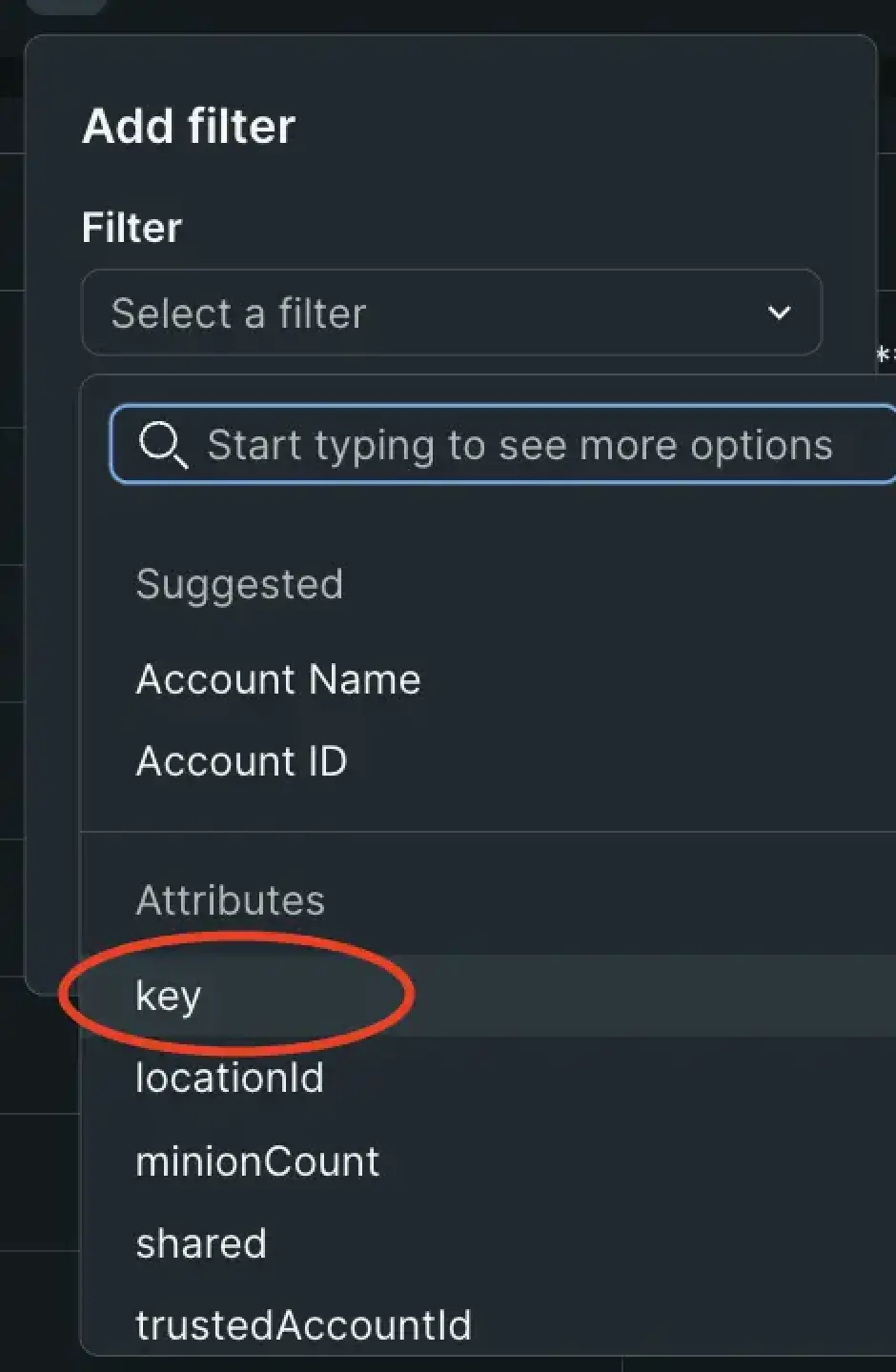This screenshot has width=896, height=1372.
Task: Select the shared attribute filter
Action: pyautogui.click(x=201, y=1242)
